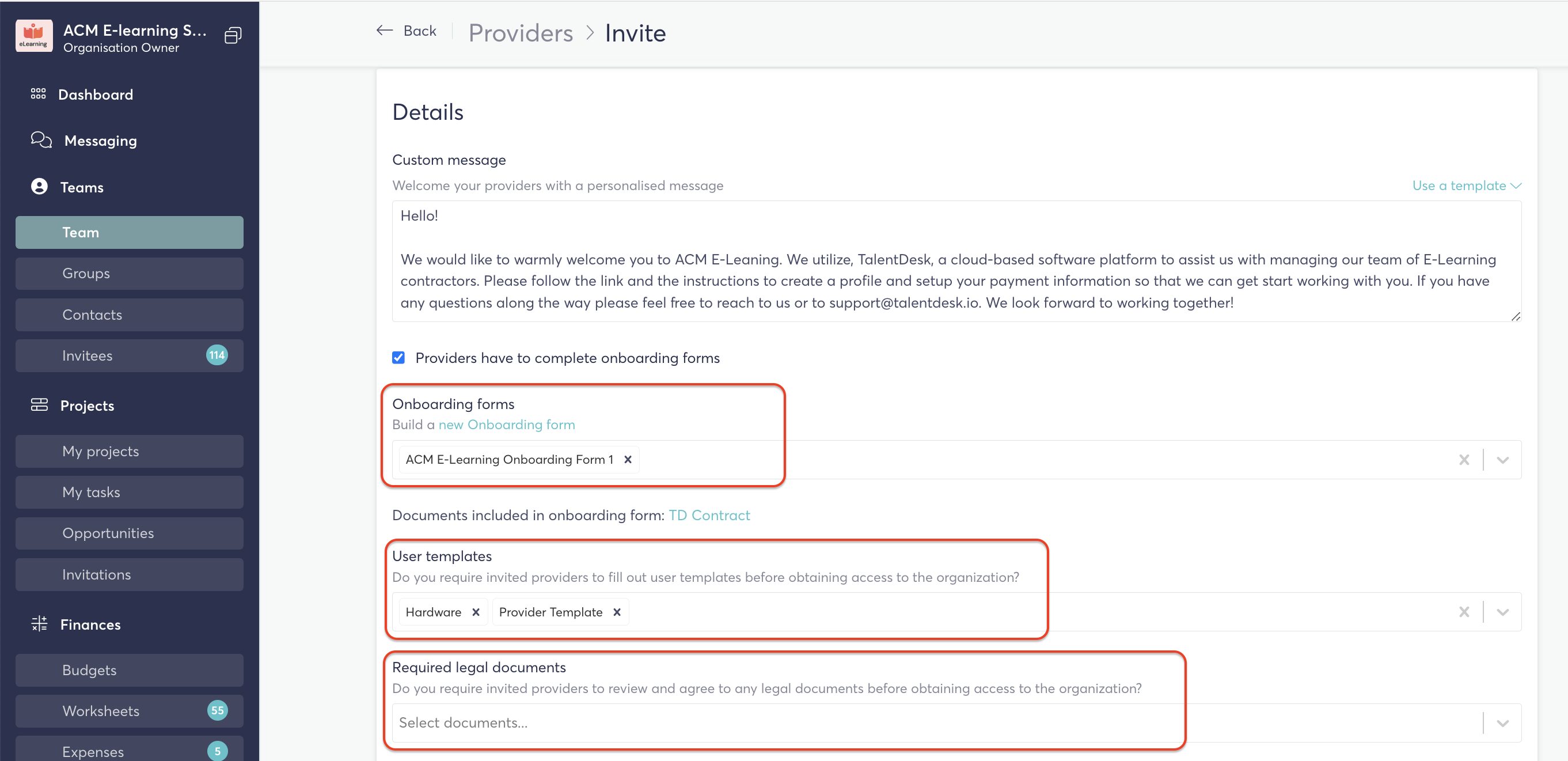Screen dimensions: 1568x761
Task: Open the Select documents combo box
Action: [x=956, y=723]
